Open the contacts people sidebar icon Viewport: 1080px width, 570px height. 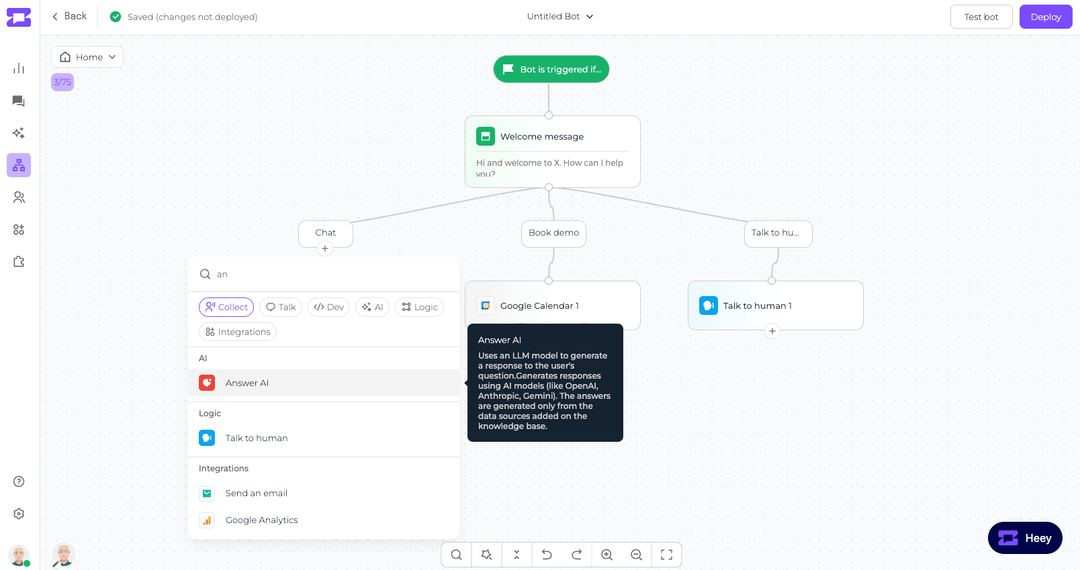(x=19, y=198)
